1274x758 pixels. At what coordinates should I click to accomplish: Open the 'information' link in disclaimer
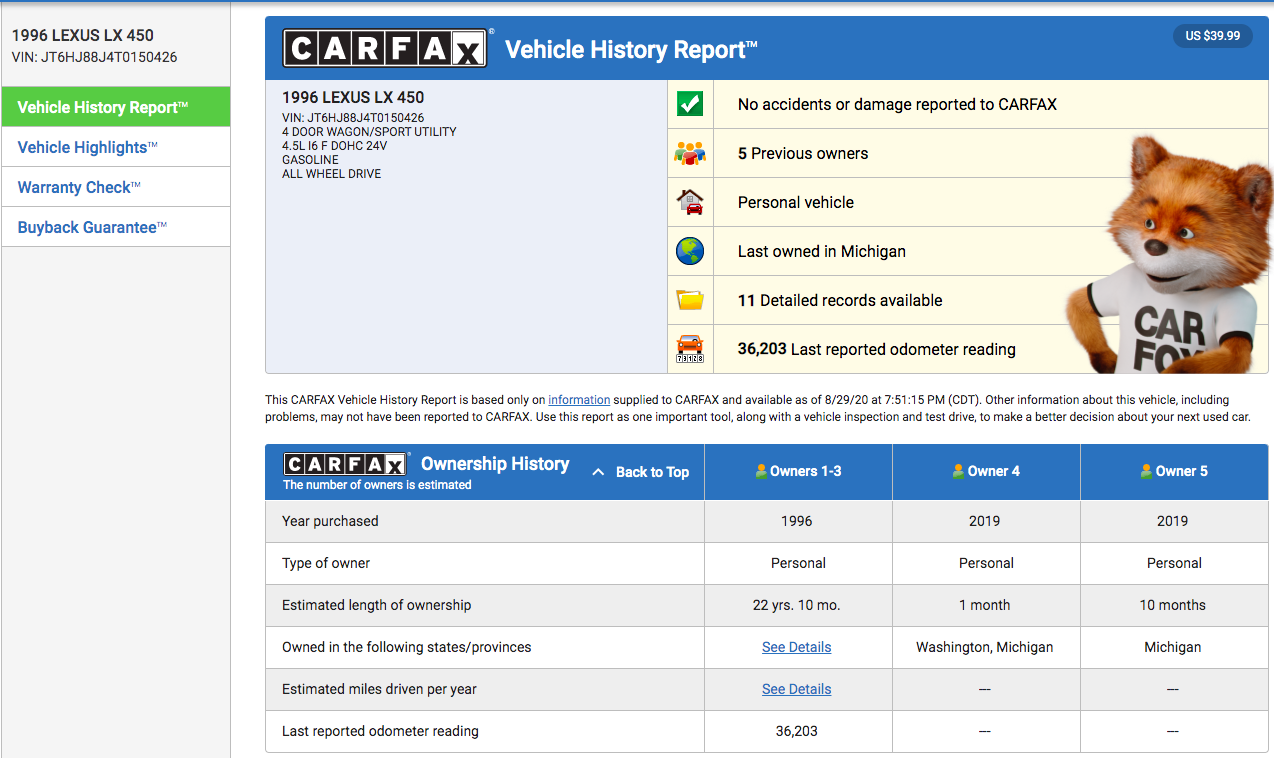(x=579, y=400)
